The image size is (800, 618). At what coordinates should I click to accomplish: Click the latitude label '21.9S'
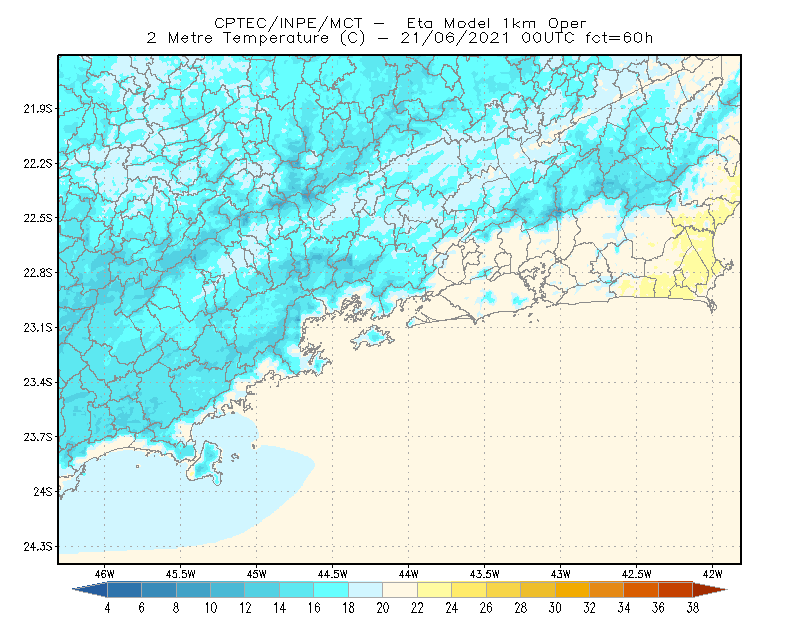[x=37, y=109]
